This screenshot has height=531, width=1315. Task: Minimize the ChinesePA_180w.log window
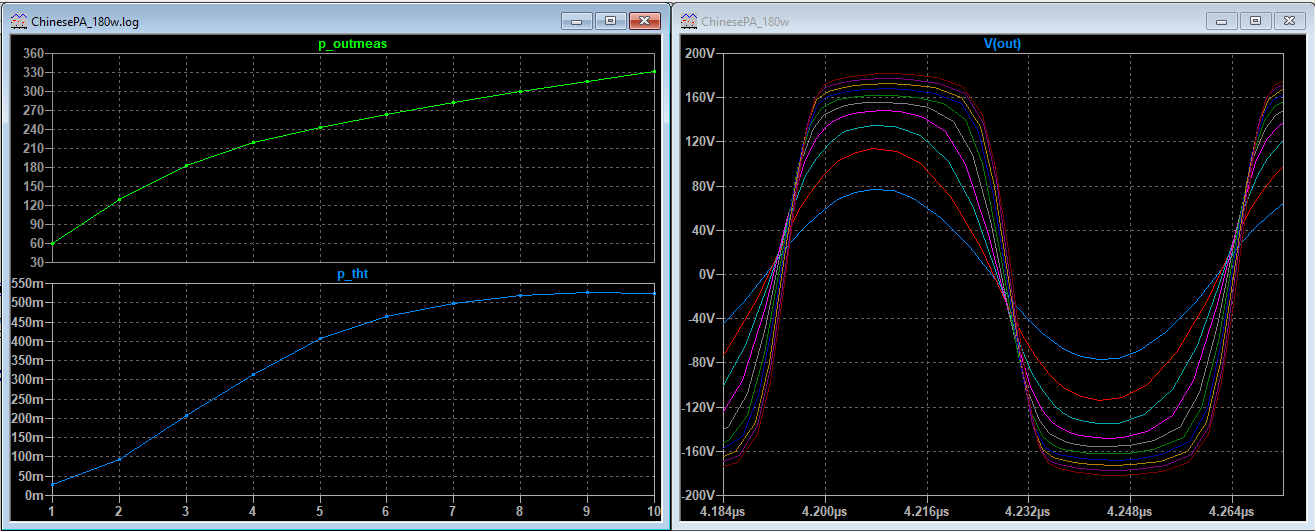coord(576,20)
